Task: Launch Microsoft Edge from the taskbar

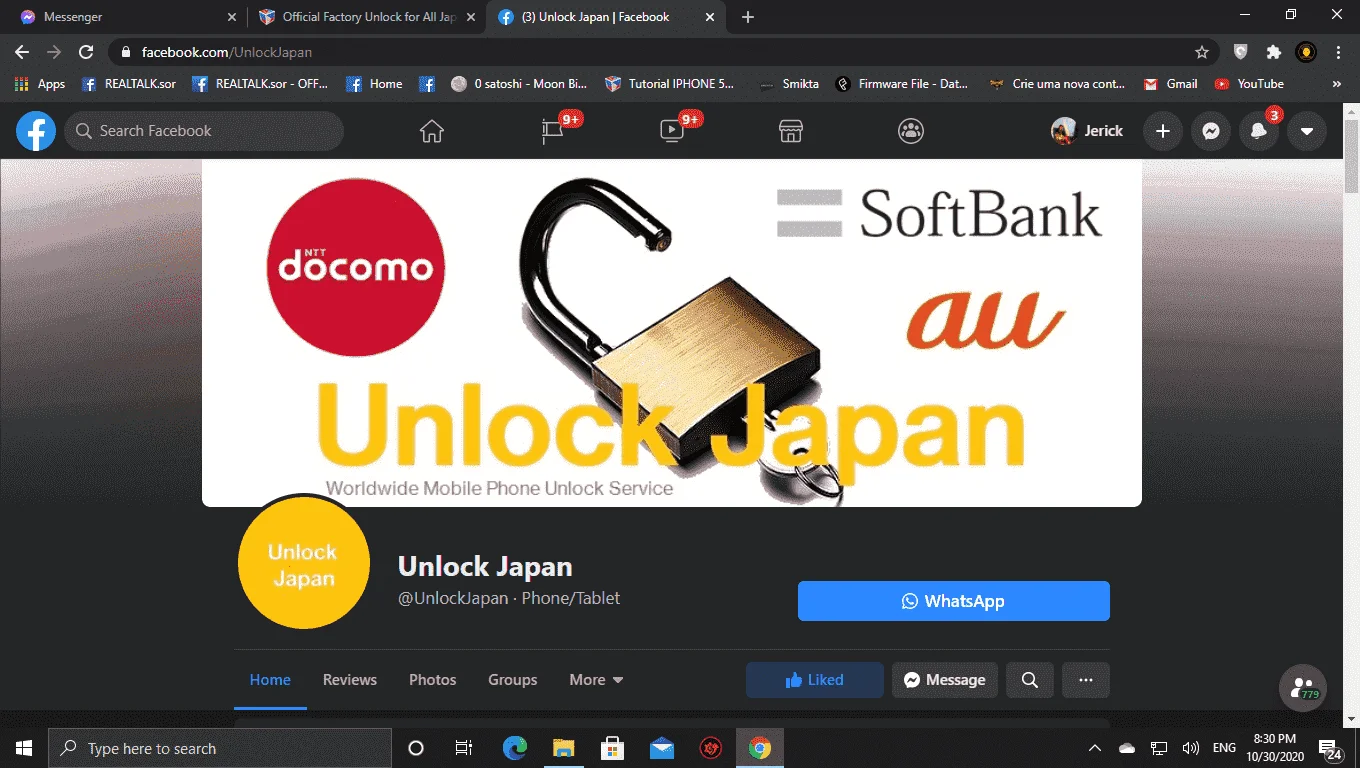Action: coord(515,748)
